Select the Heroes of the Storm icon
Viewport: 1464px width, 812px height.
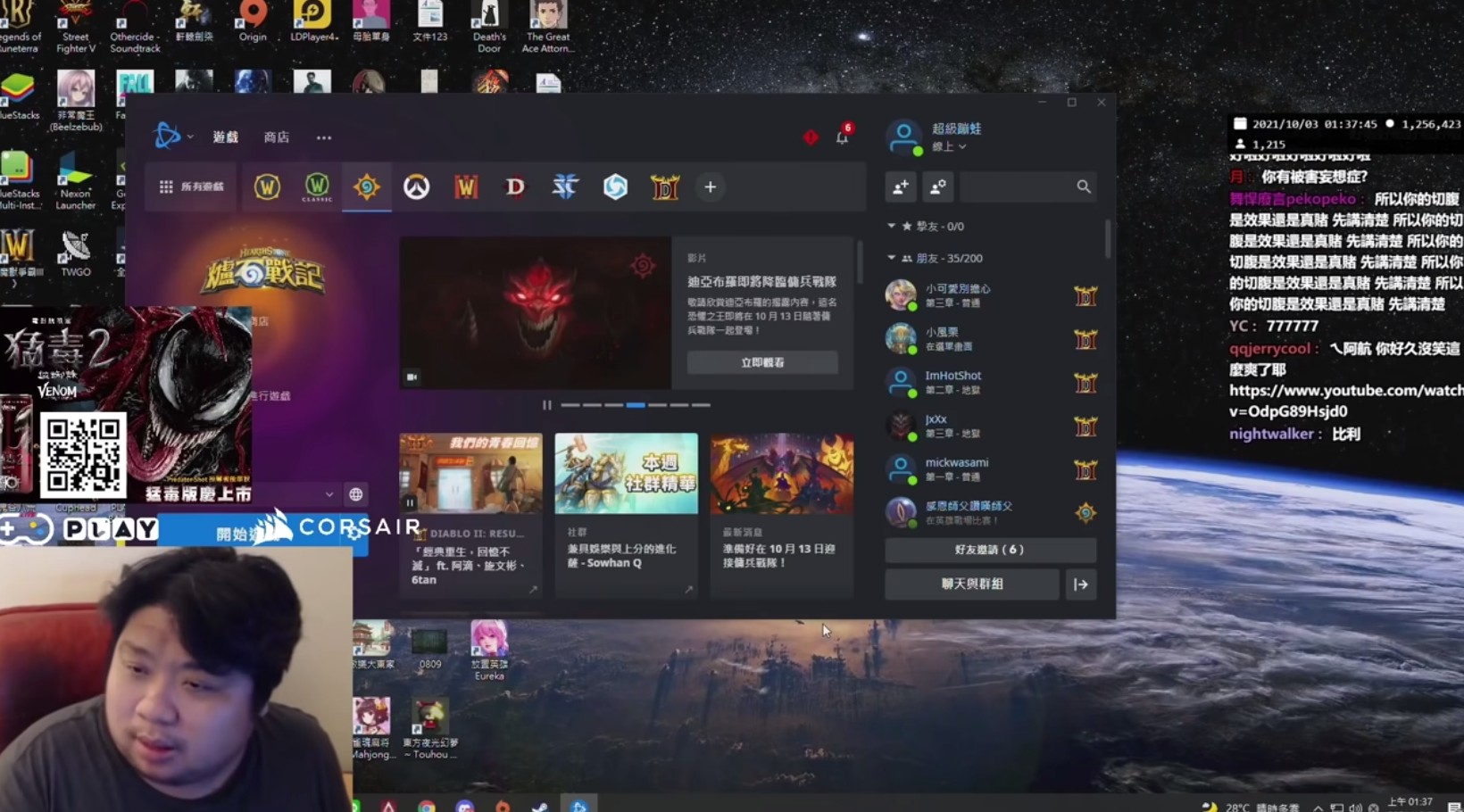[615, 186]
